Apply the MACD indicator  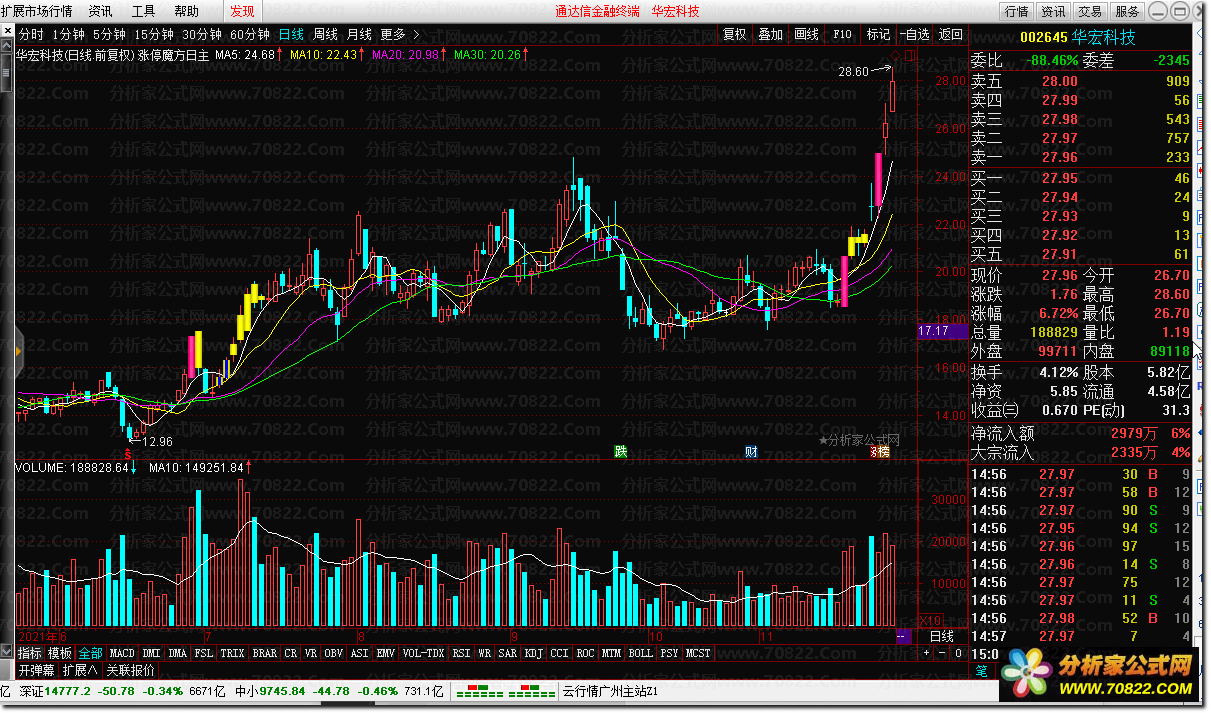click(x=122, y=653)
